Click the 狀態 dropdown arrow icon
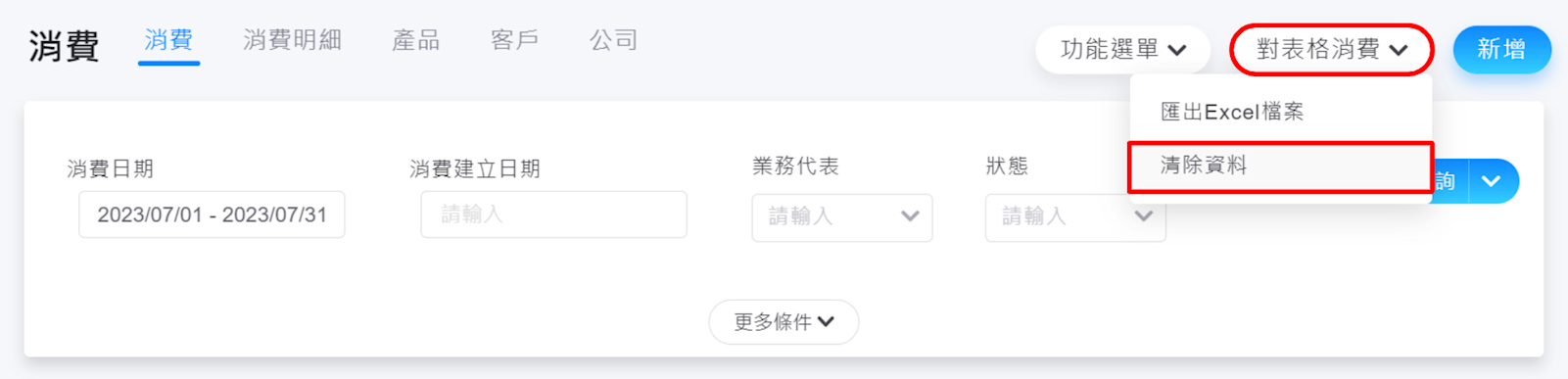1568x379 pixels. coord(1143,216)
